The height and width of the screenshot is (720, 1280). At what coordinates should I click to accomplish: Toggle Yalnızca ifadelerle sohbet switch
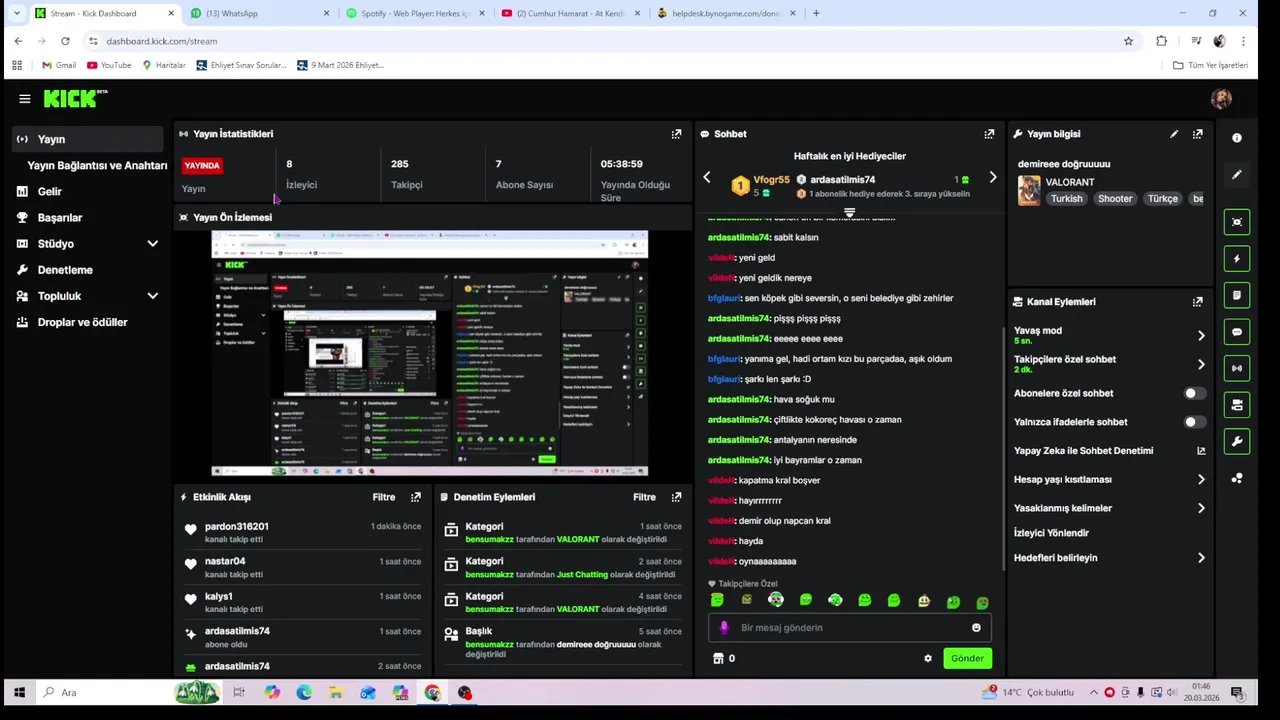(x=1195, y=422)
